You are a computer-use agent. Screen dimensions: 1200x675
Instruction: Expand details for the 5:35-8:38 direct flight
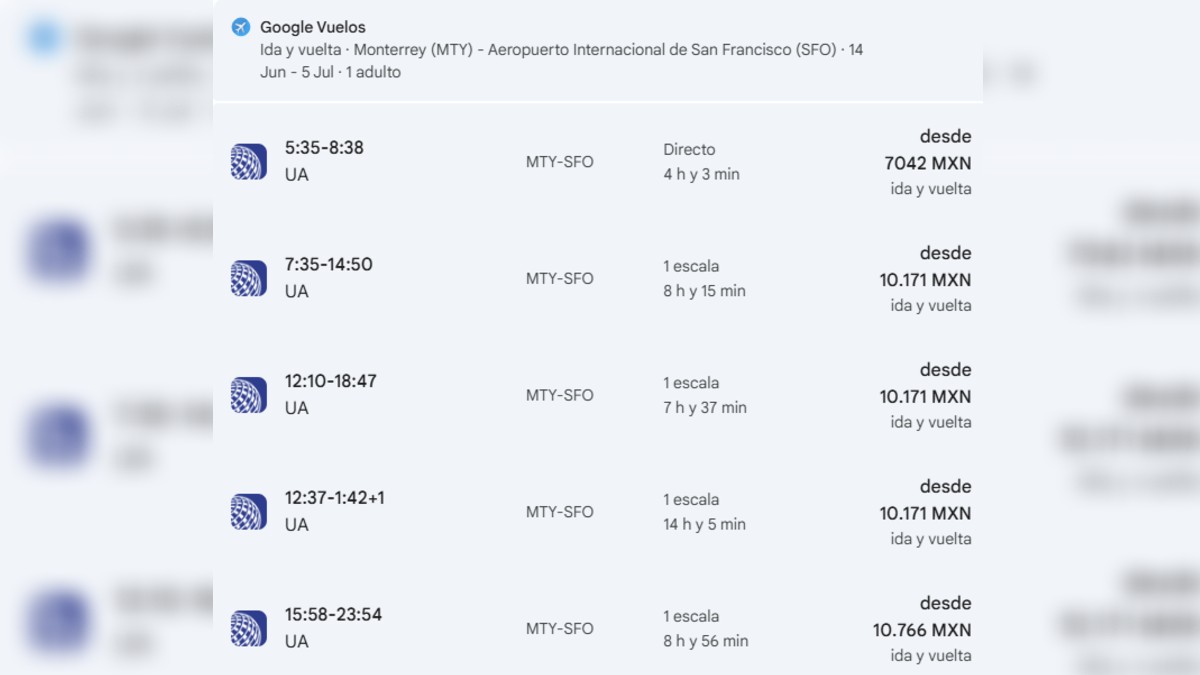[x=600, y=160]
